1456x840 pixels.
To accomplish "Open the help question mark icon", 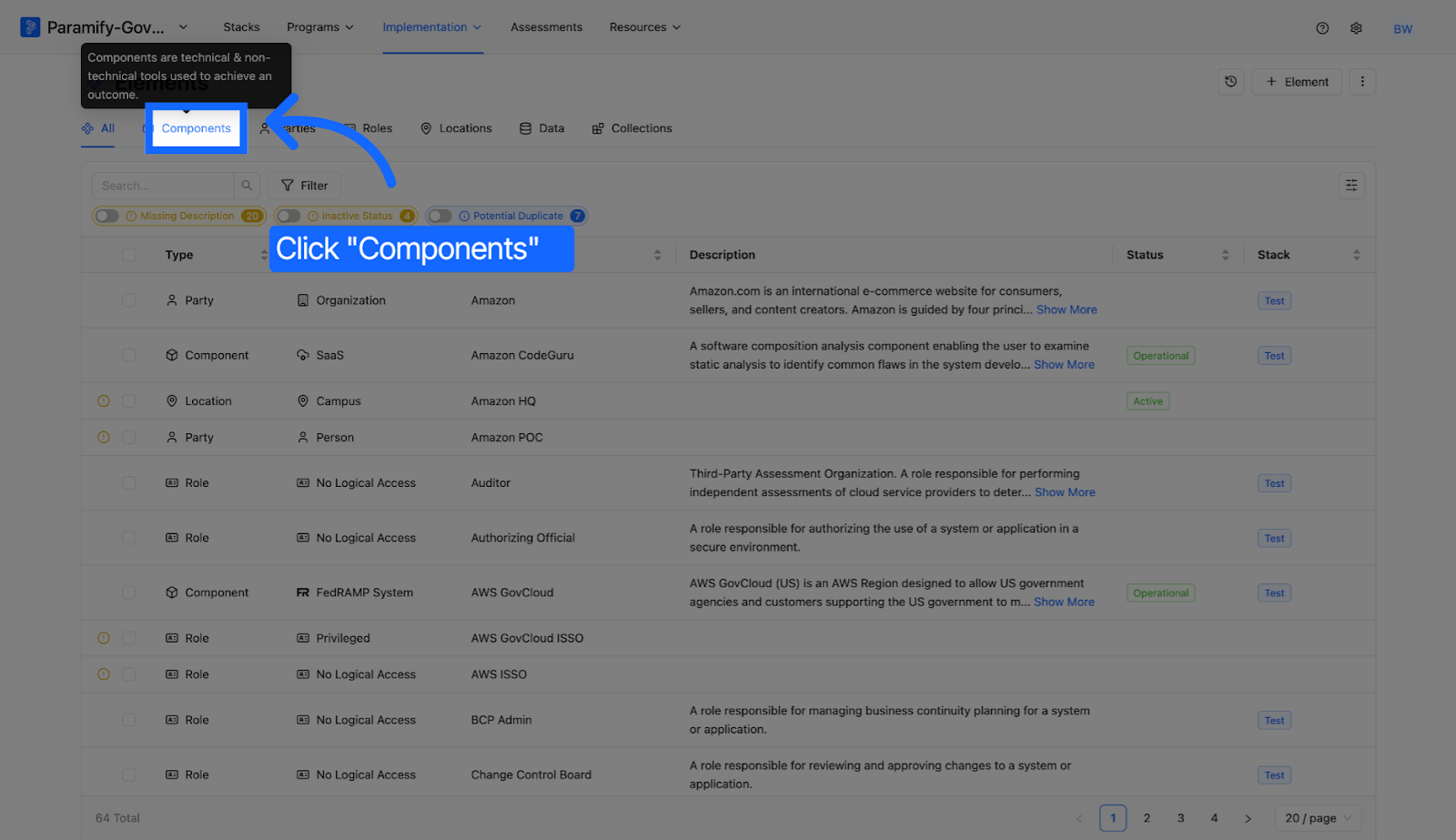I will click(1322, 28).
